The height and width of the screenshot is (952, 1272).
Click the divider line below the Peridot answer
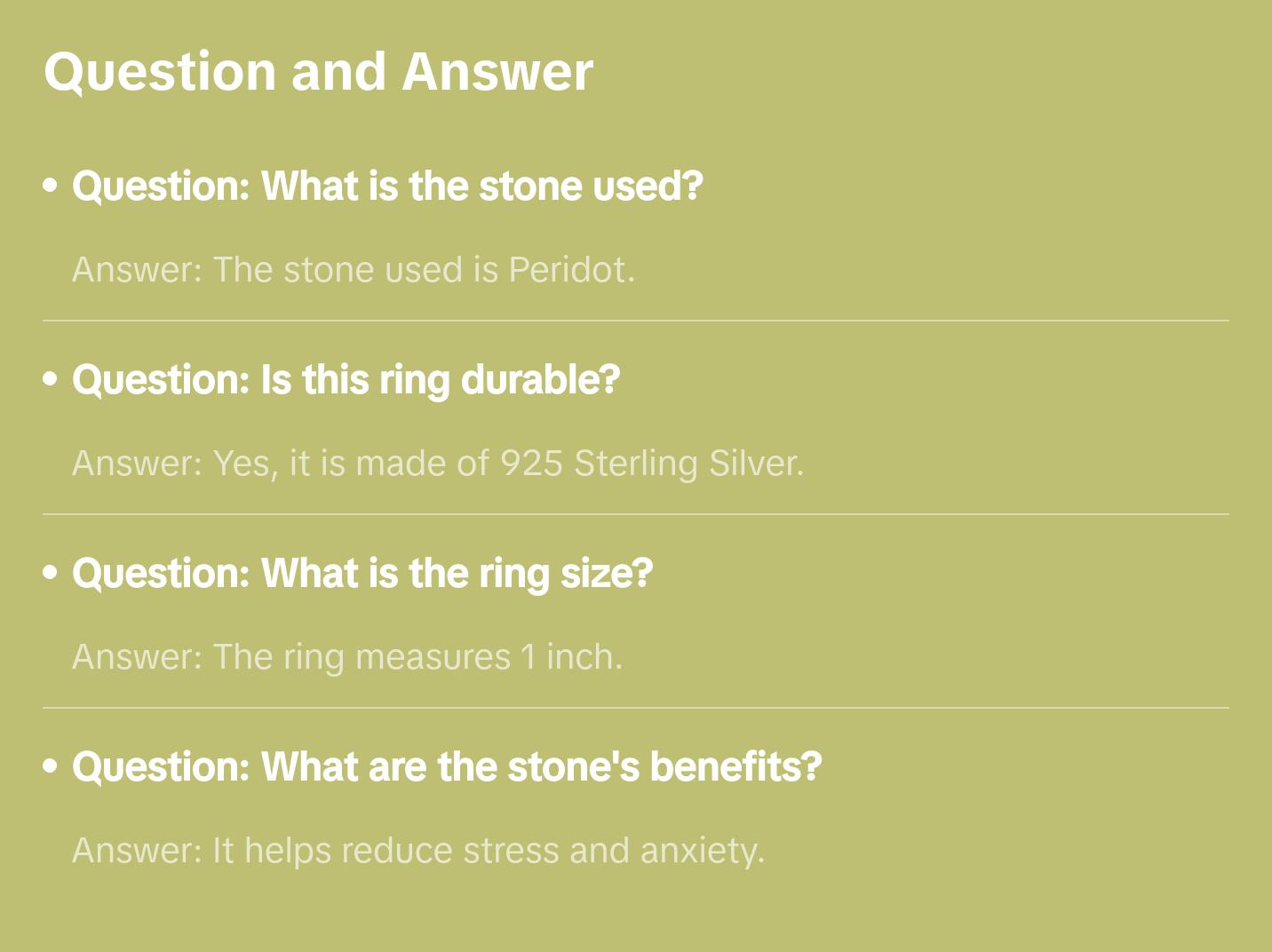[x=636, y=321]
